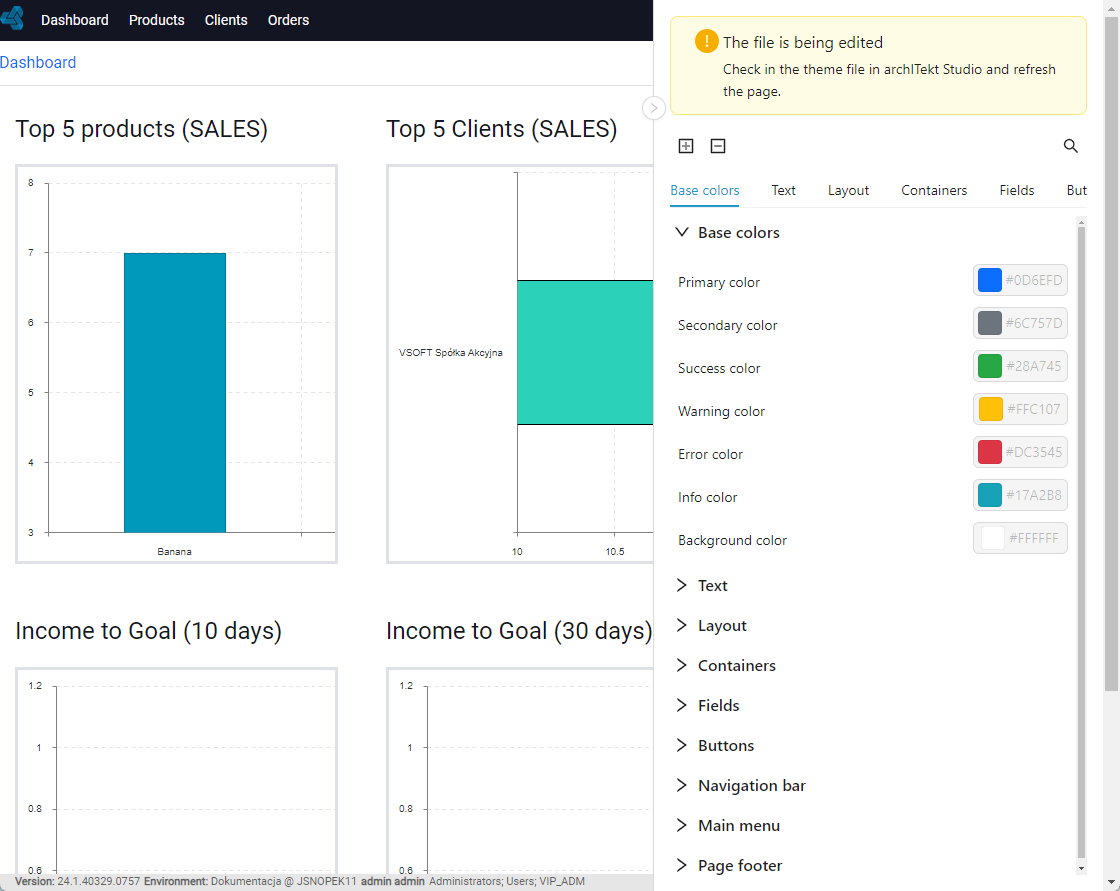Click the warning icon in the notification
1120x891 pixels.
(x=706, y=41)
